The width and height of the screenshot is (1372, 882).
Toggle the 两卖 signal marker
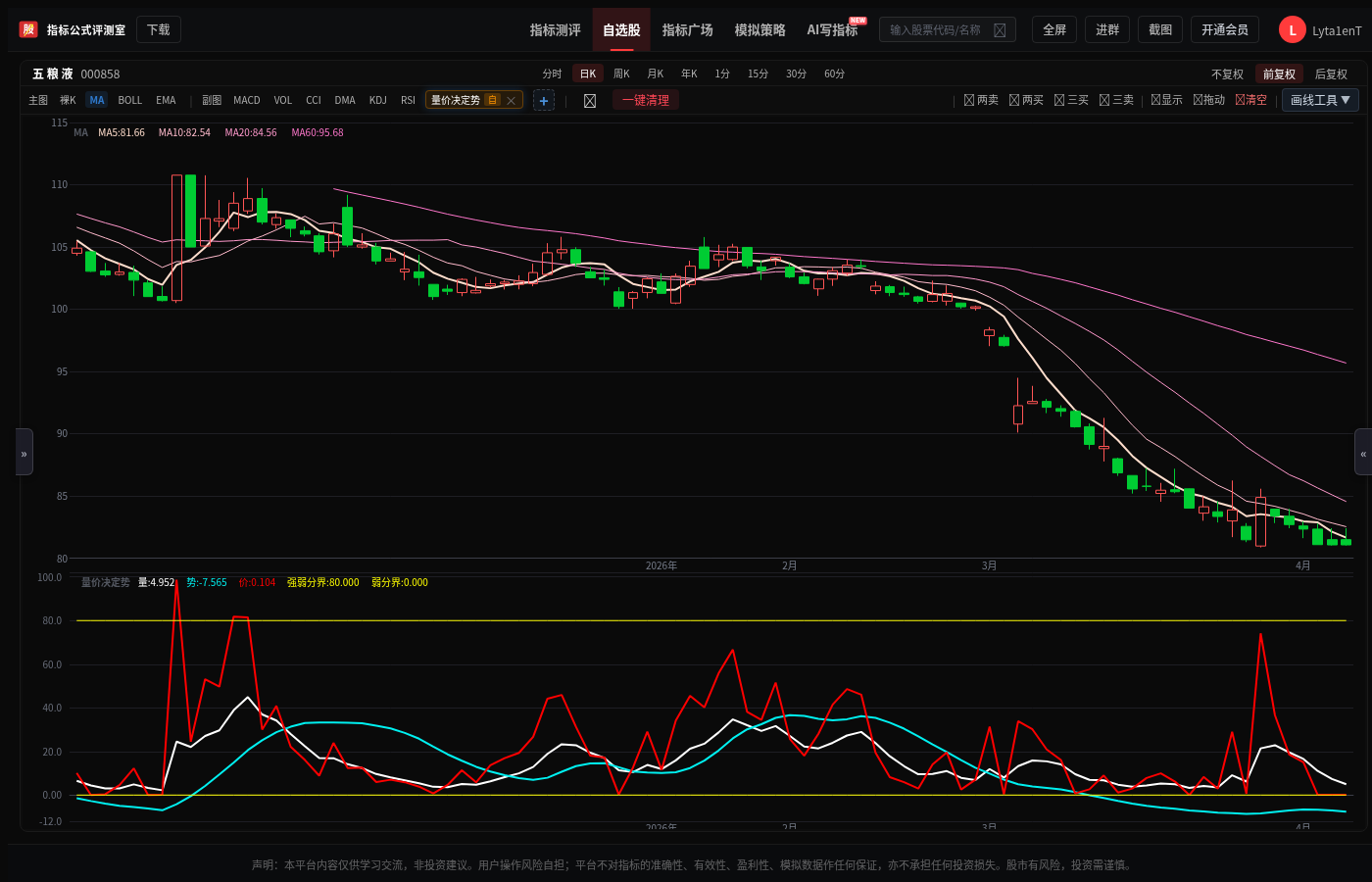[981, 100]
